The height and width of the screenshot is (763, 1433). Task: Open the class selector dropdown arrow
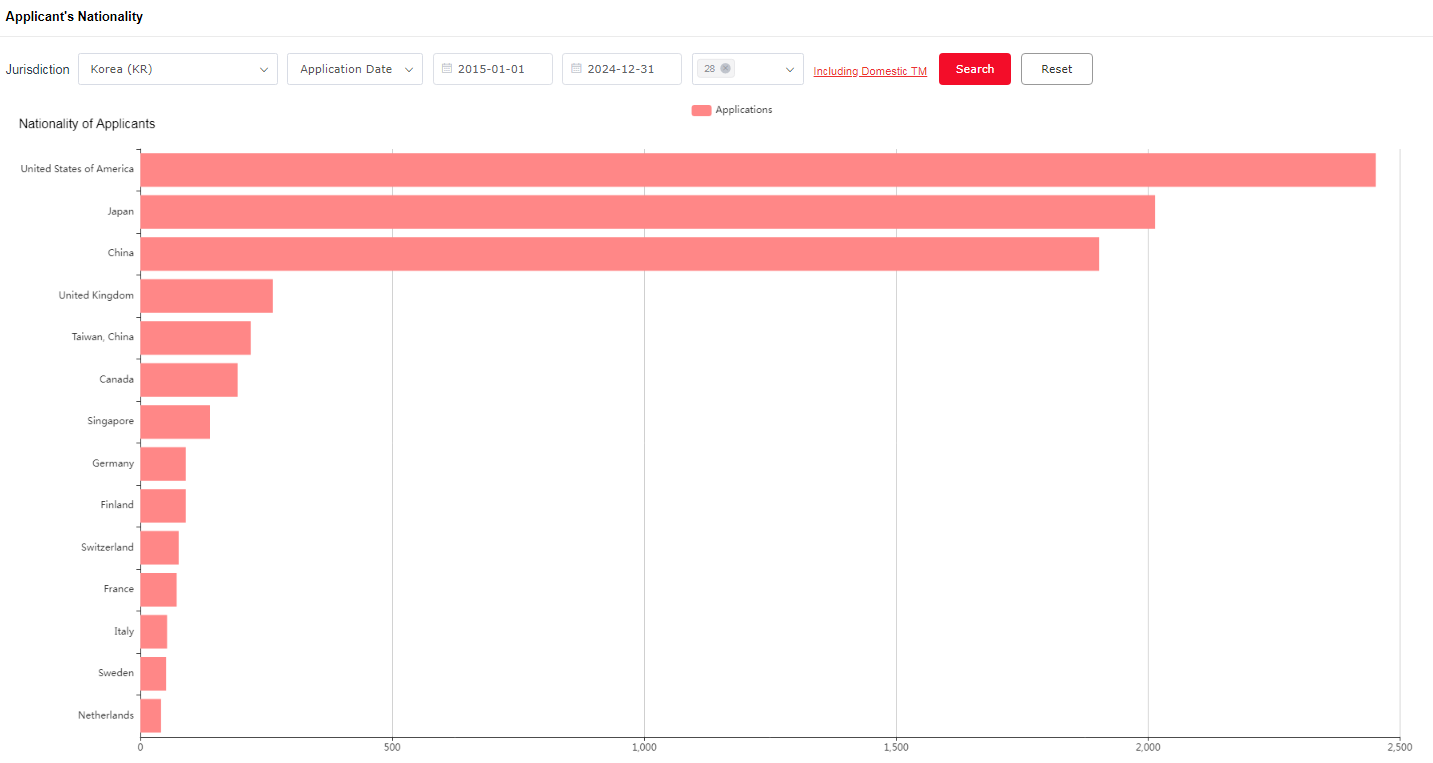coord(789,69)
